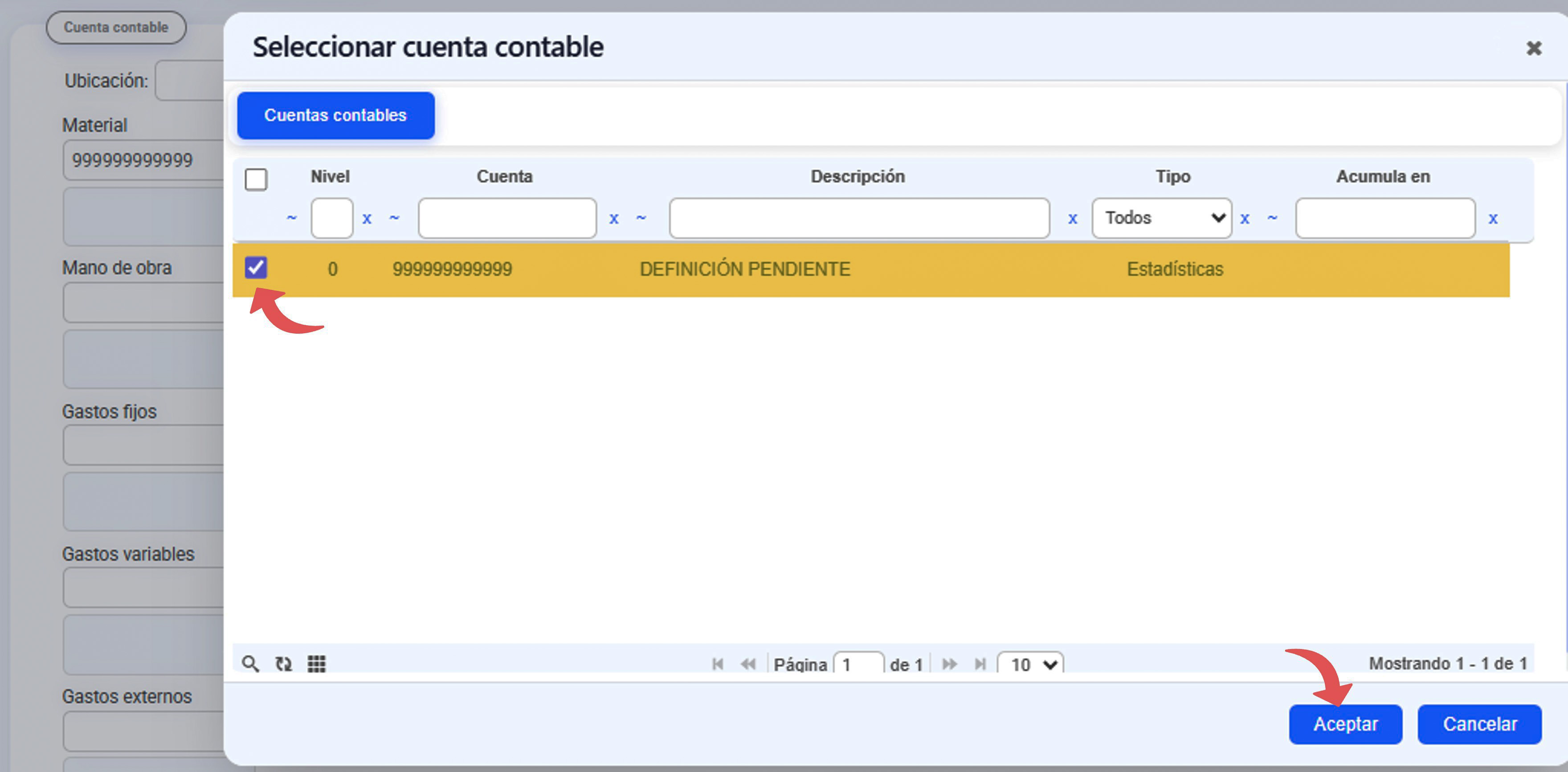
Task: Go to previous page in pager
Action: (x=748, y=664)
